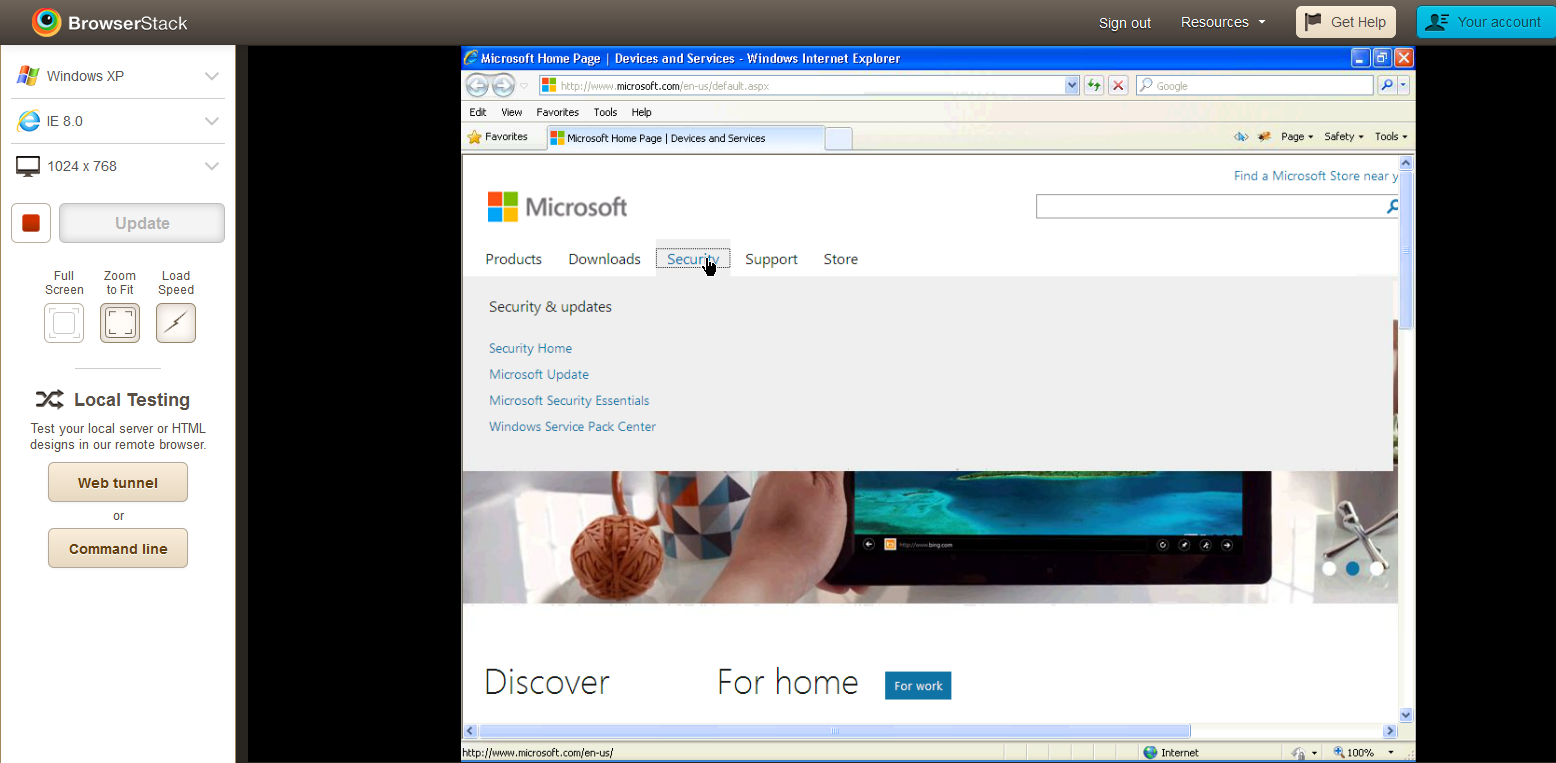Click the red stop session button
Image resolution: width=1556 pixels, height=763 pixels.
(x=31, y=223)
